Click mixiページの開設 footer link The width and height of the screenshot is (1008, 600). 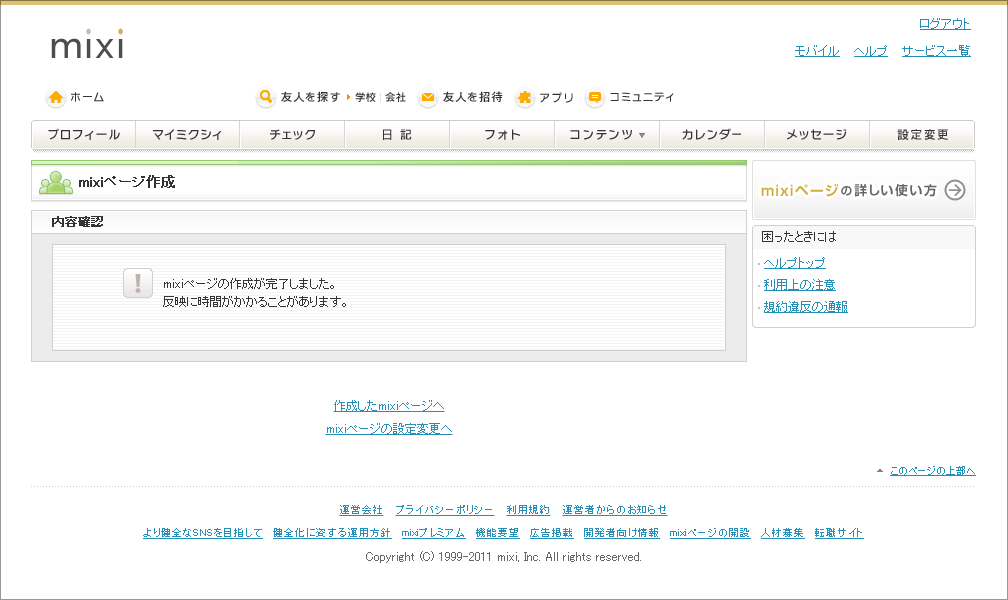pyautogui.click(x=710, y=533)
